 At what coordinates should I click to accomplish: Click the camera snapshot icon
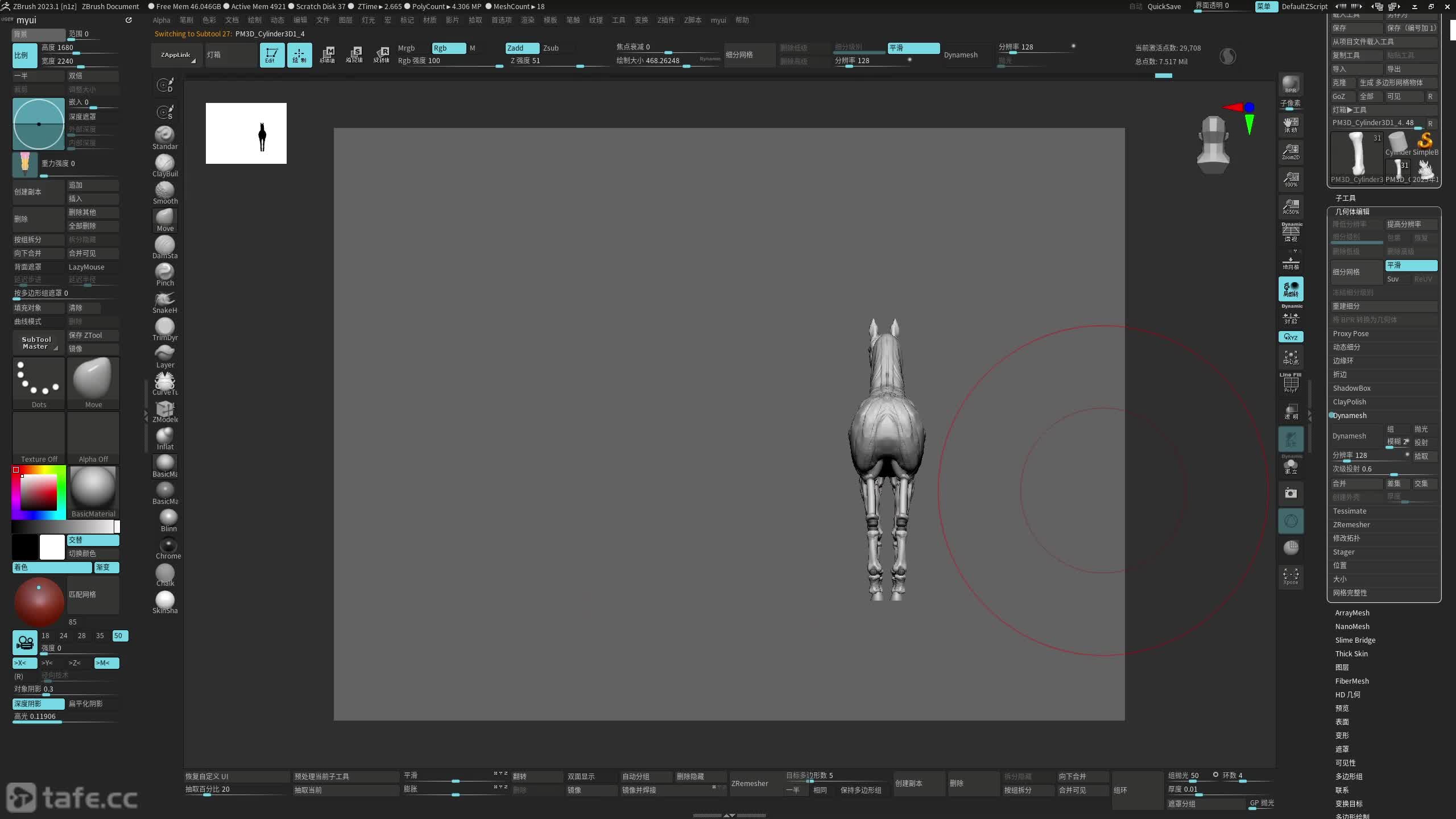(1290, 493)
